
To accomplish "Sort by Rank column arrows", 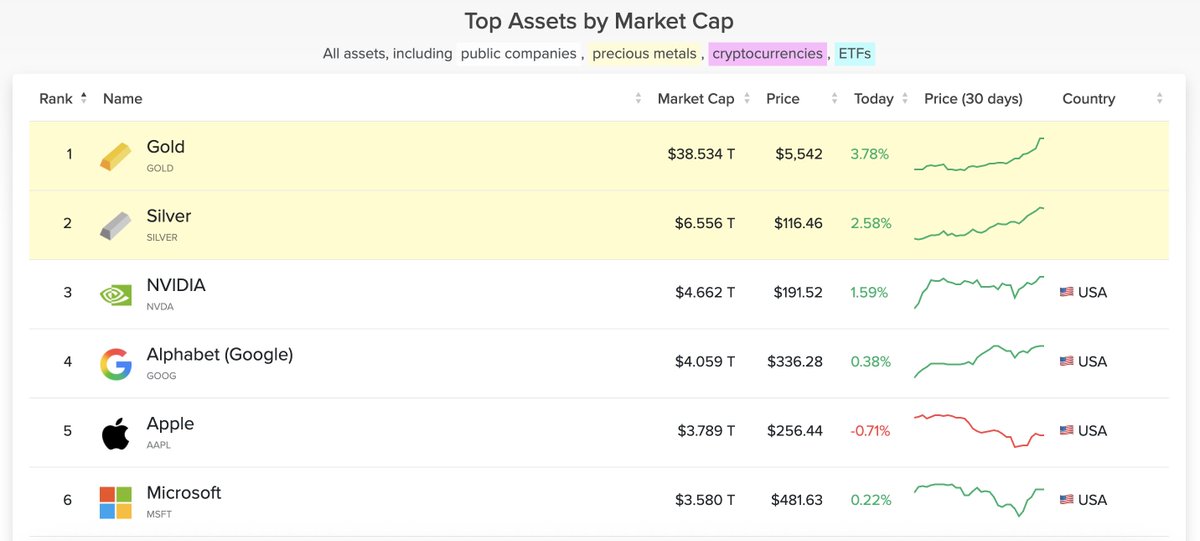I will click(x=84, y=98).
